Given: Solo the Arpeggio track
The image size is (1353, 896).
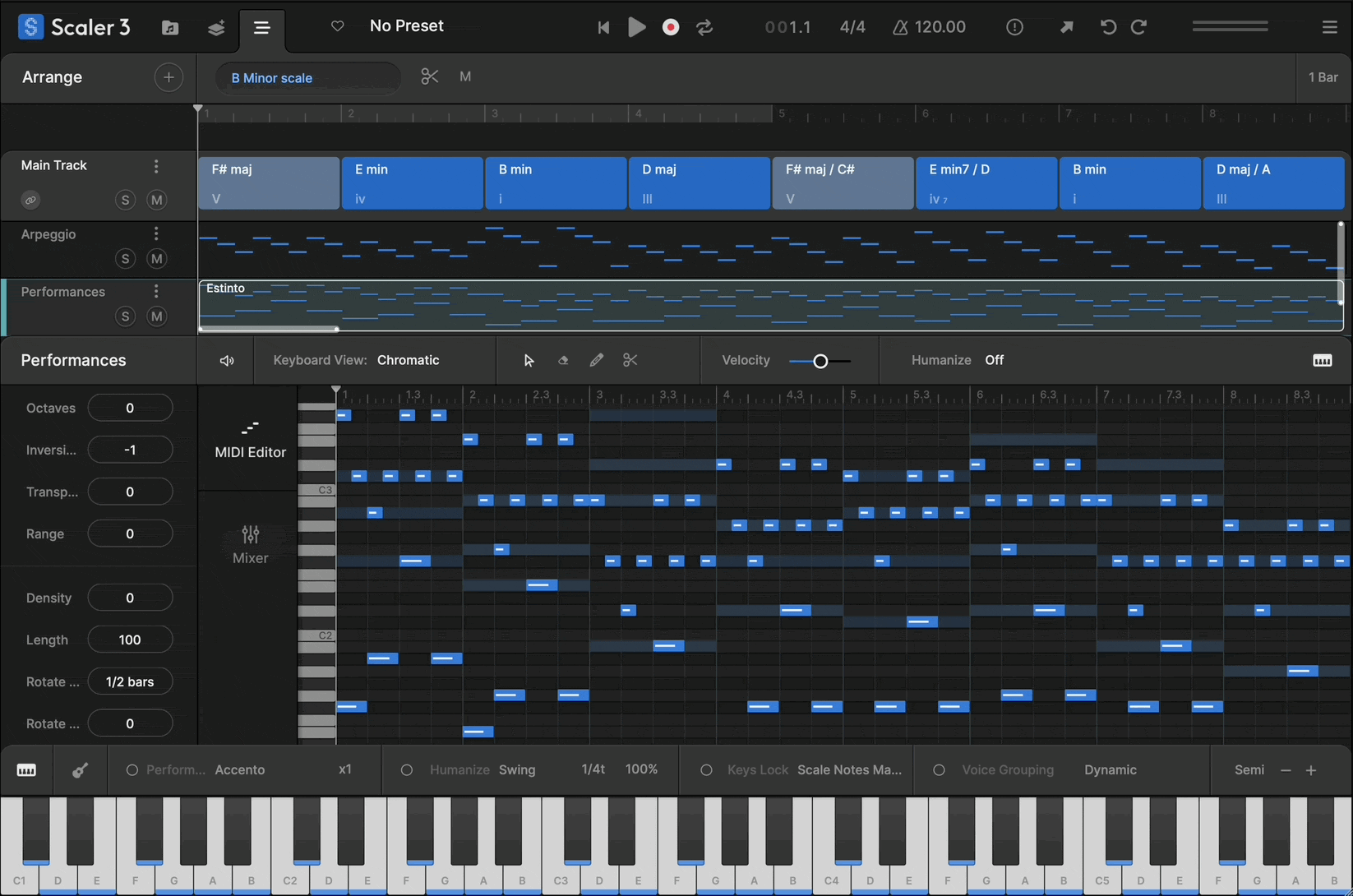Looking at the screenshot, I should tap(125, 258).
